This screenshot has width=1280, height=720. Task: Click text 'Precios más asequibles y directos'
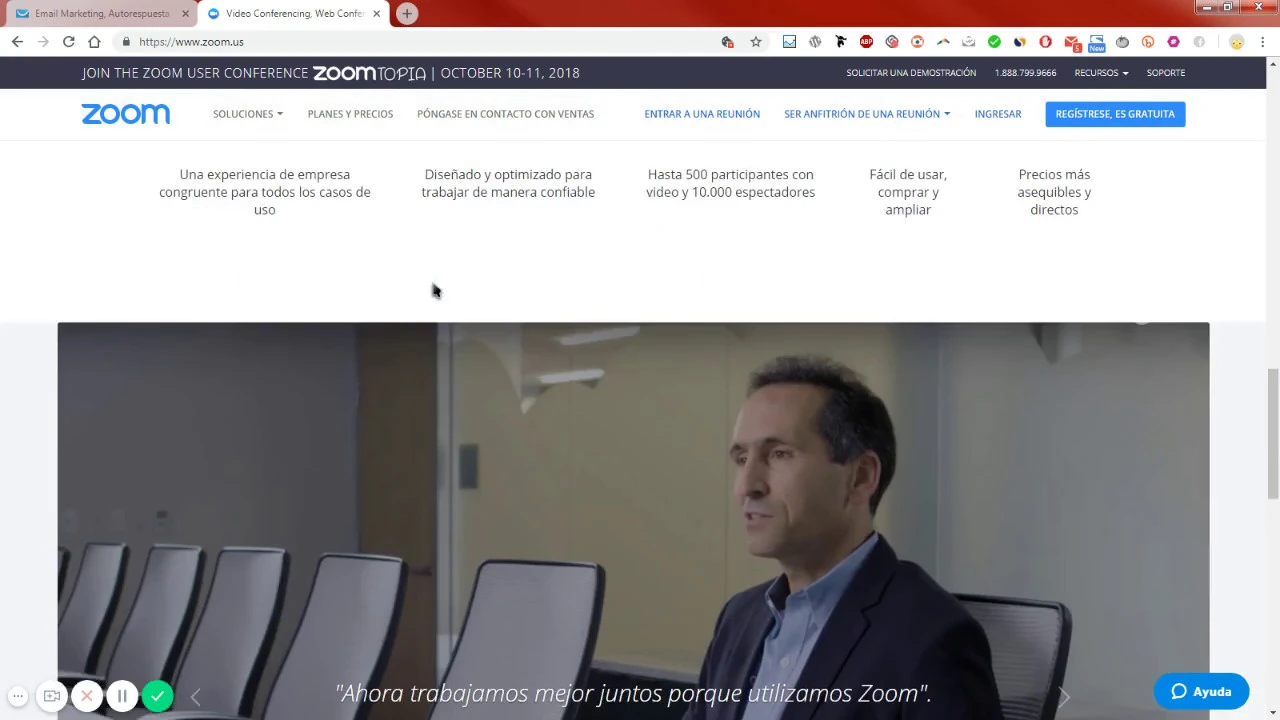coord(1054,192)
